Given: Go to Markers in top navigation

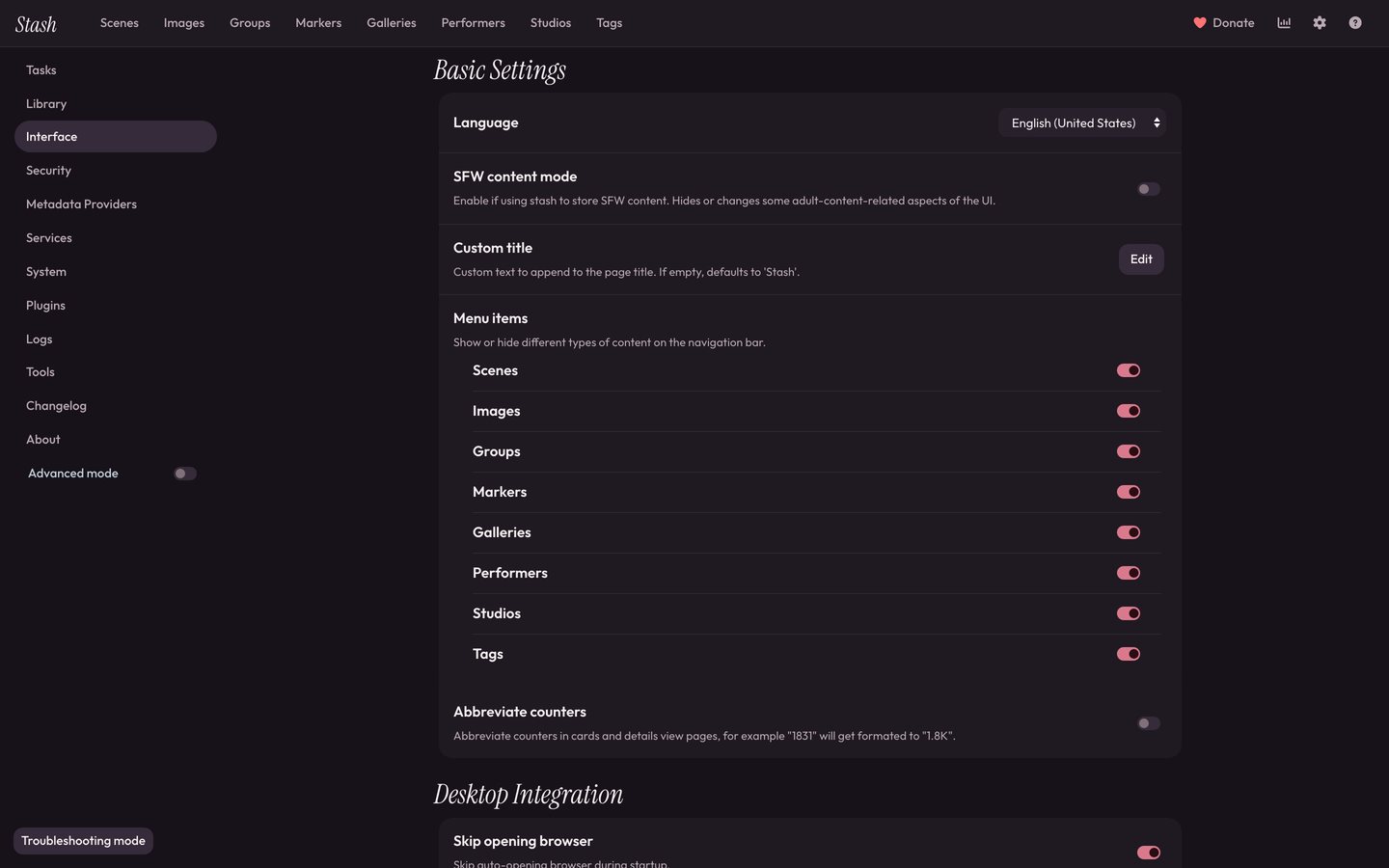Looking at the screenshot, I should 318,23.
